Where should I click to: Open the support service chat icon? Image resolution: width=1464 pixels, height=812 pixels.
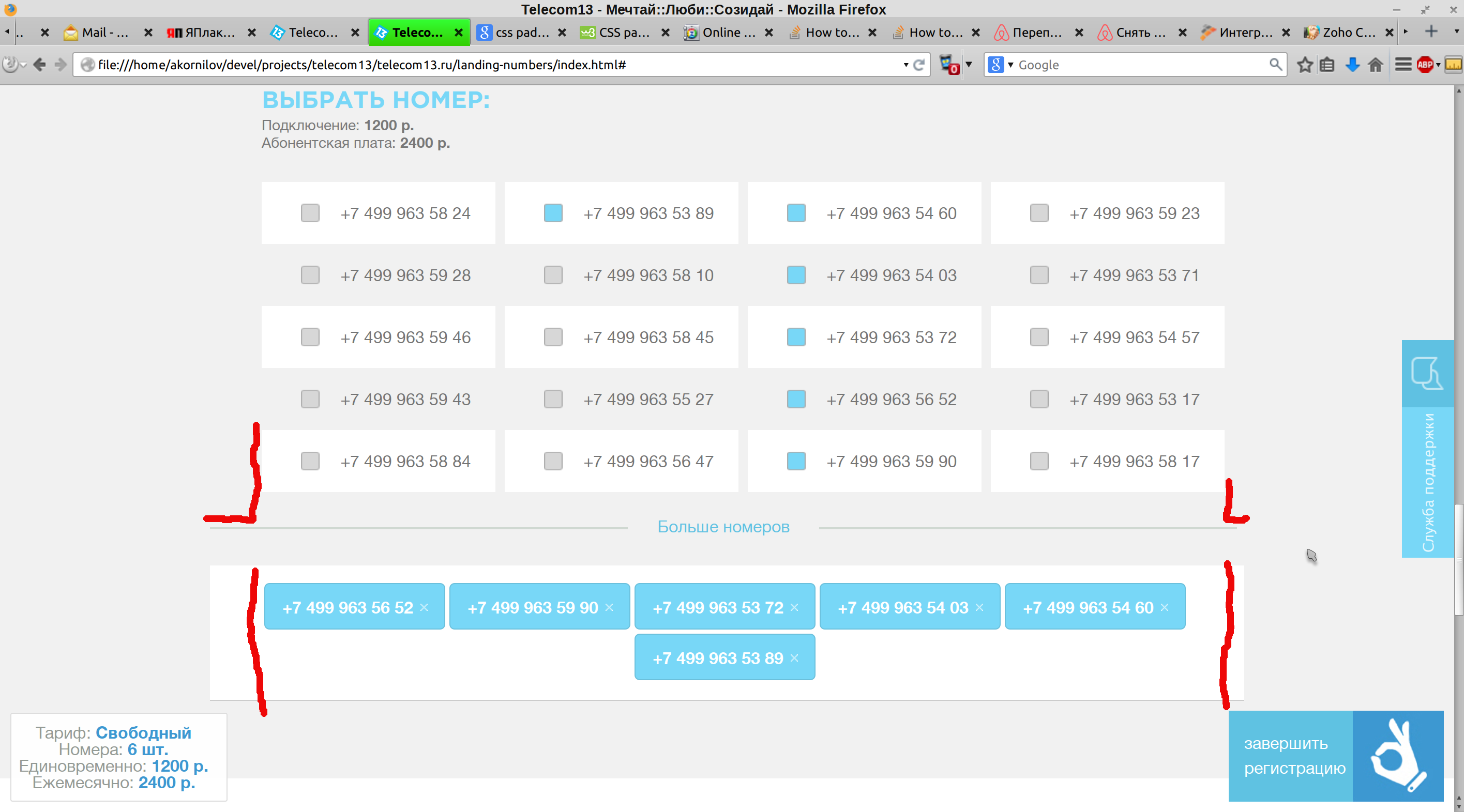(1427, 373)
